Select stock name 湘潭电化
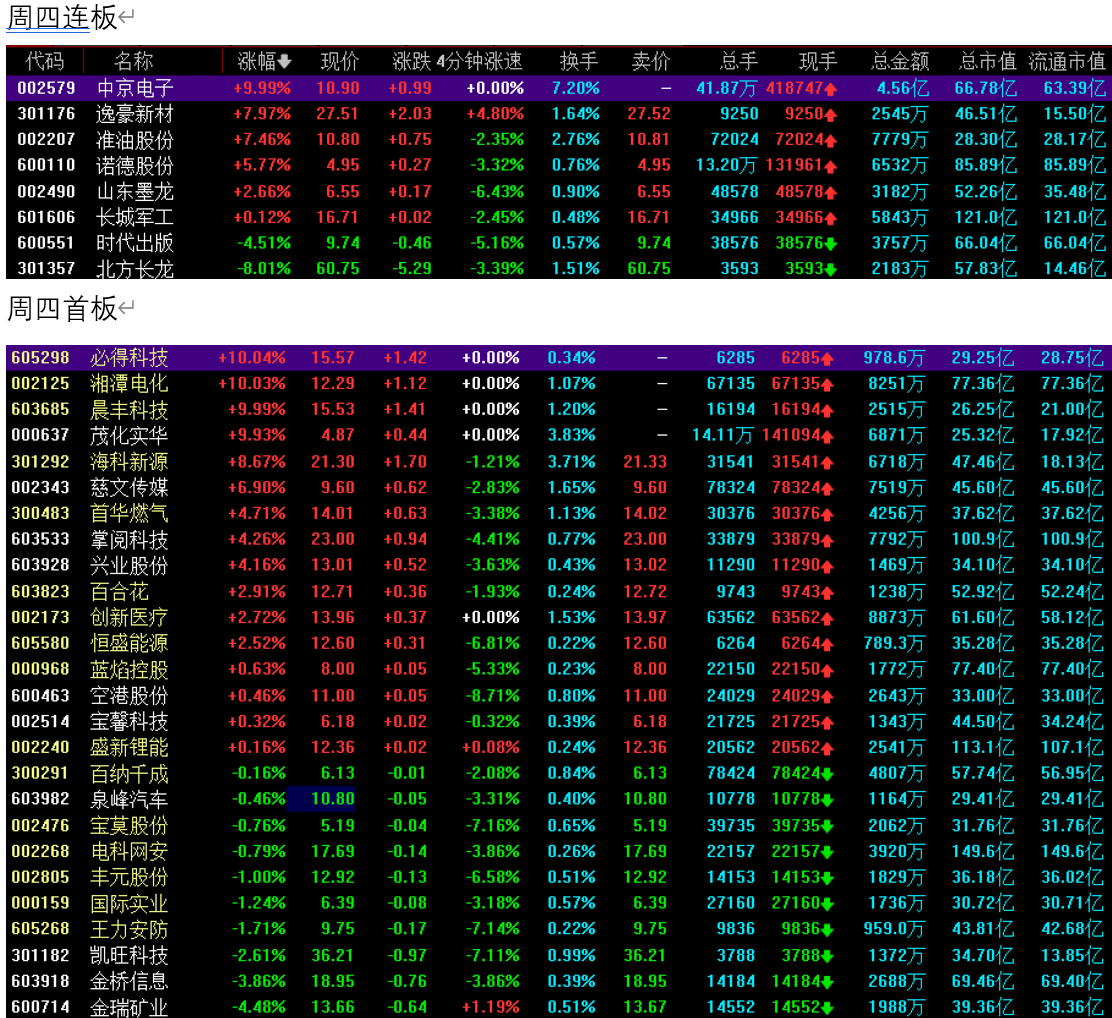 click(x=129, y=384)
